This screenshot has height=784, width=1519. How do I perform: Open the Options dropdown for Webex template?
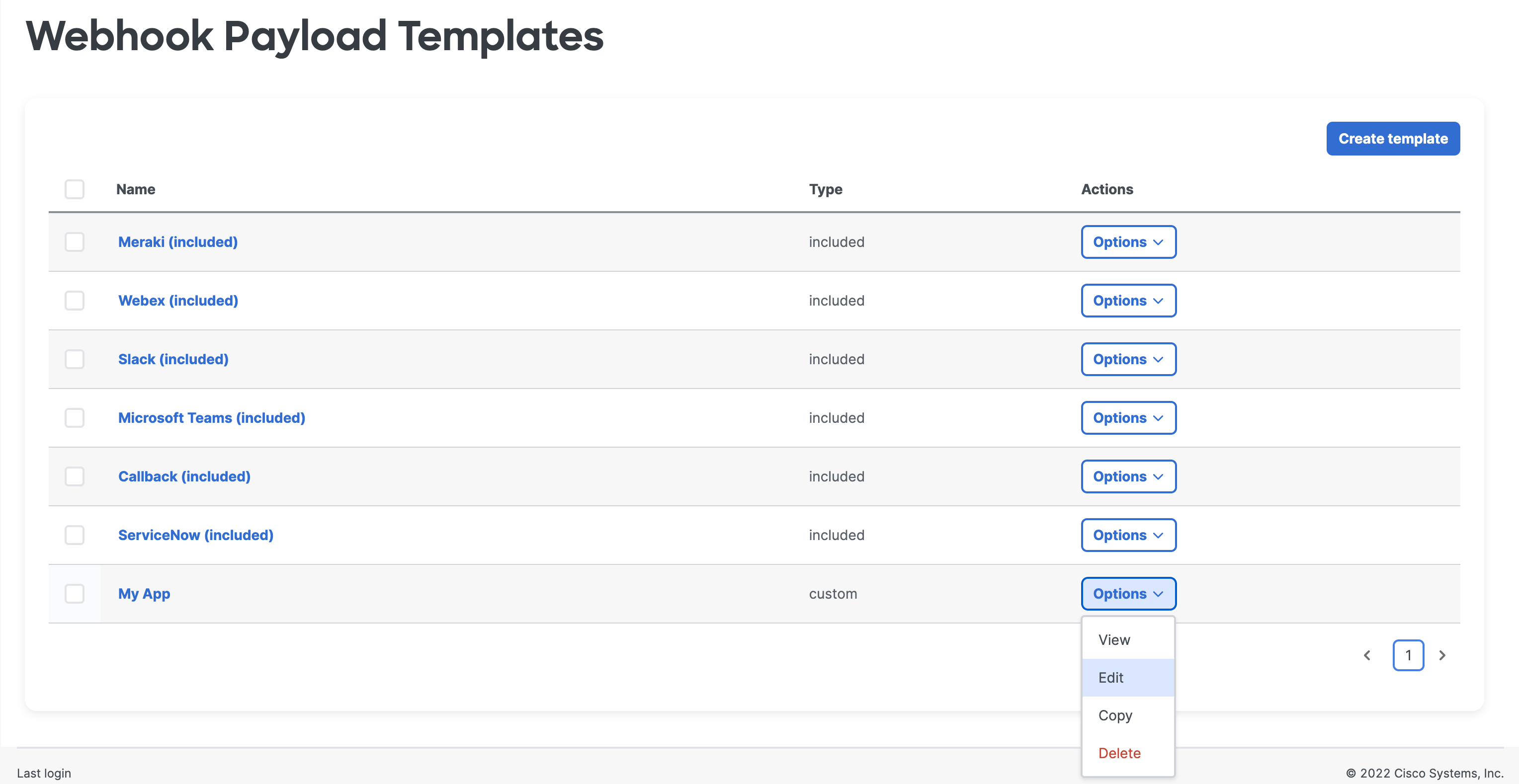coord(1128,300)
